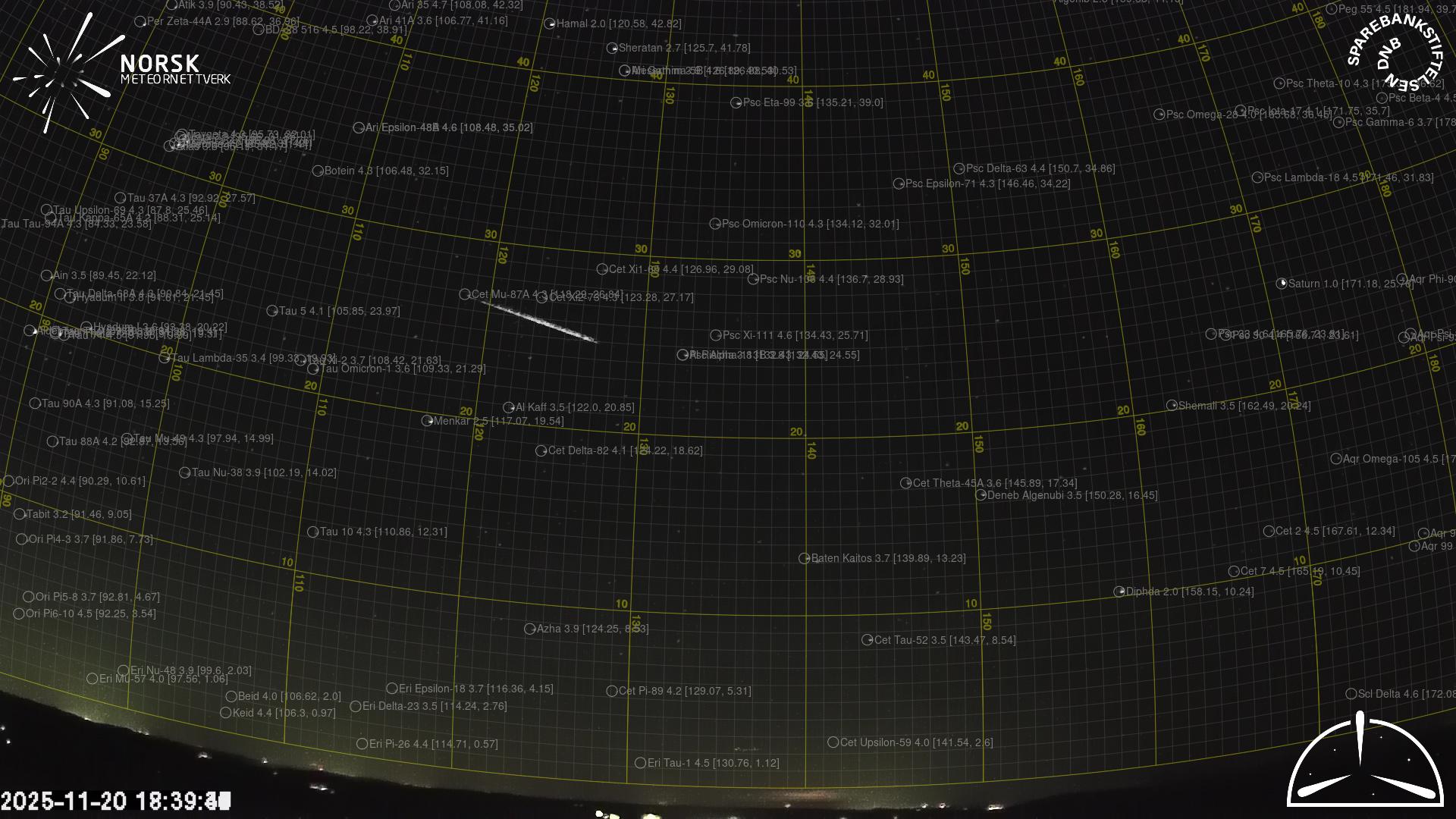Screen dimensions: 1456x819
Task: Click the Sparebankstiftelsen DNB circular logo
Action: [x=1394, y=52]
